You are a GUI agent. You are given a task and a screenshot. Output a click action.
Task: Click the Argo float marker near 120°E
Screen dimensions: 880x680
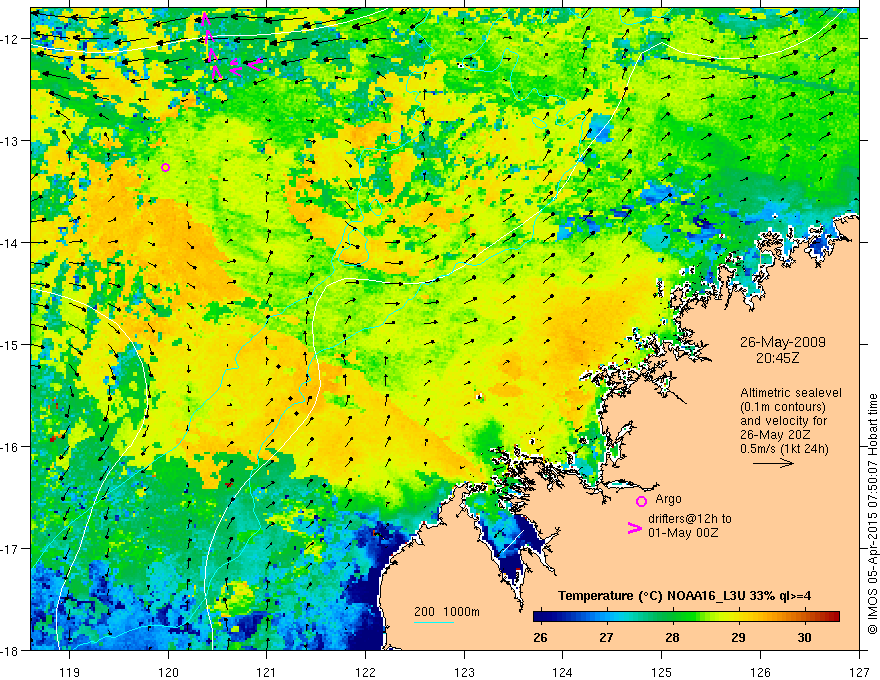(x=165, y=167)
